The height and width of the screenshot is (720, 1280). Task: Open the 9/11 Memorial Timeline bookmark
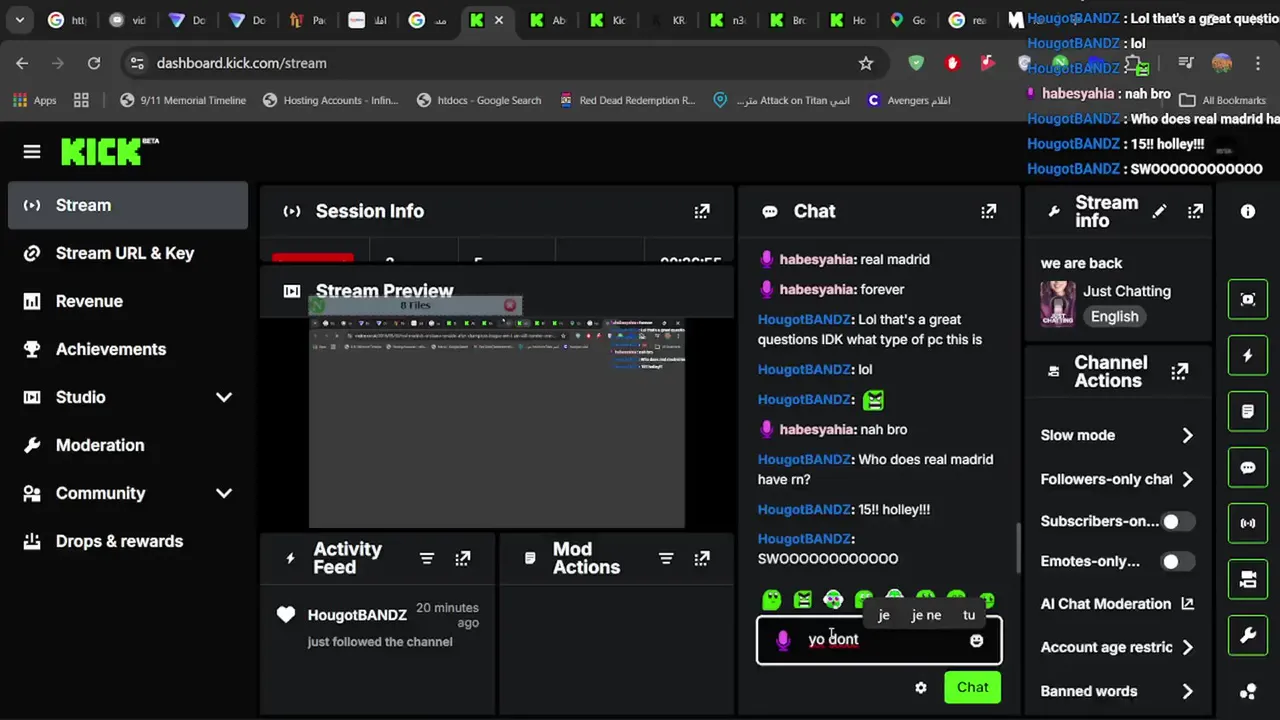tap(183, 100)
